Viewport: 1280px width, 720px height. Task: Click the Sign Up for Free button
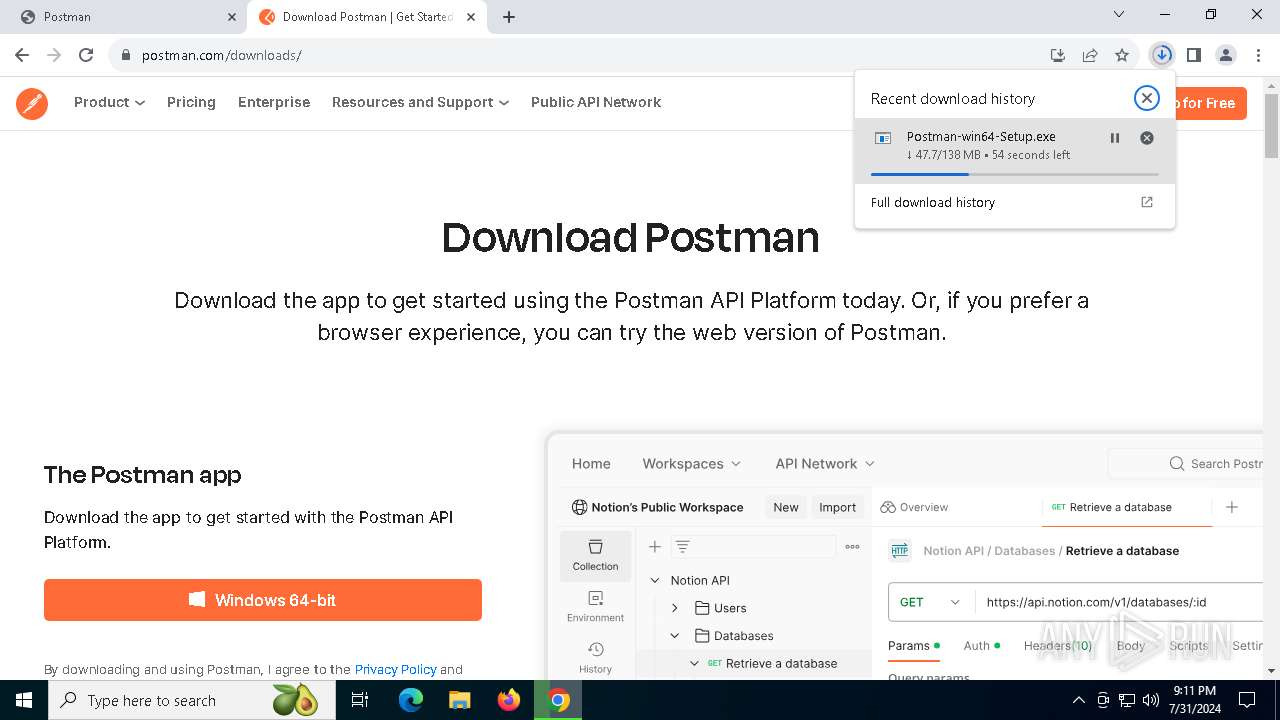pyautogui.click(x=1211, y=103)
